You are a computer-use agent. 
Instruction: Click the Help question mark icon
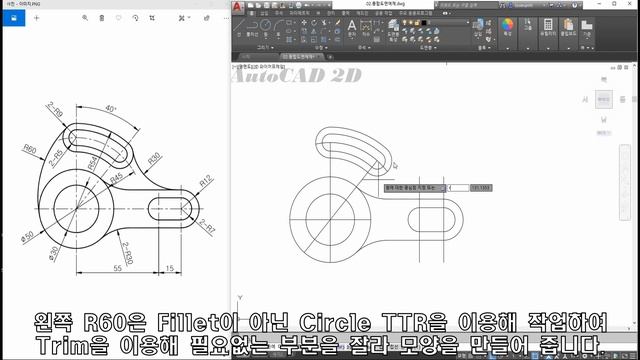575,5
